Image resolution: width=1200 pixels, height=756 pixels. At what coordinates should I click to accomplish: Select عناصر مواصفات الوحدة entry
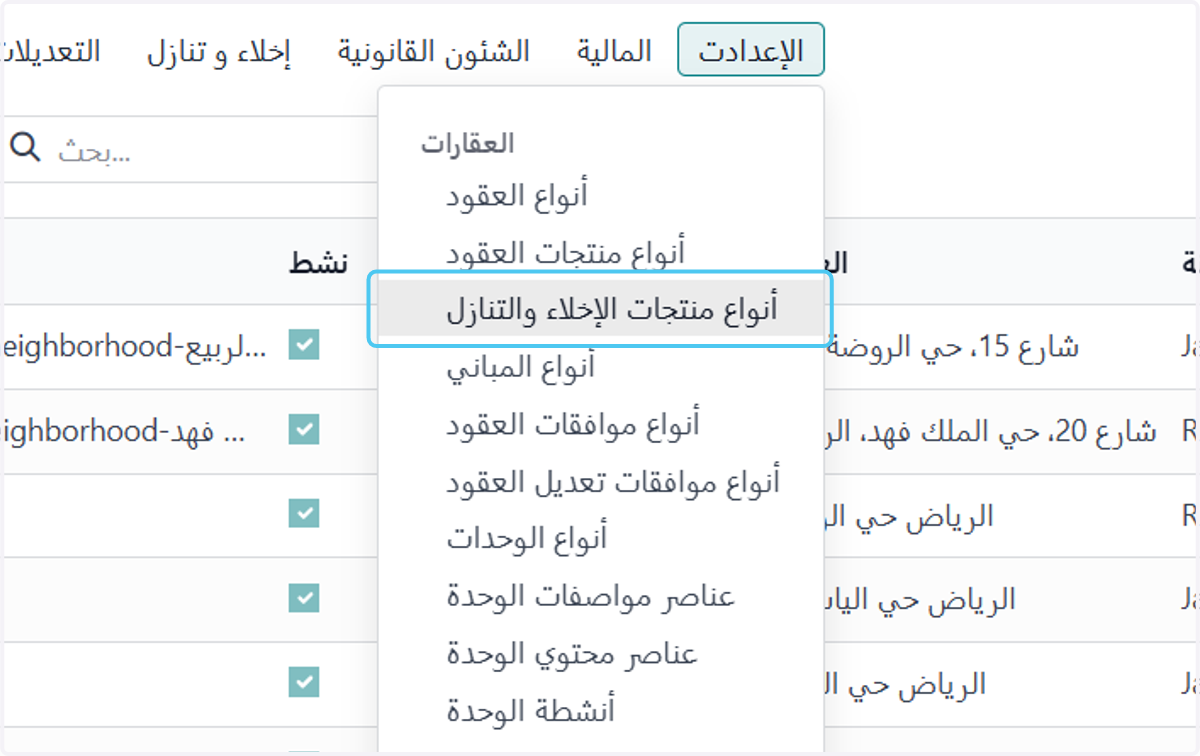[x=591, y=597]
